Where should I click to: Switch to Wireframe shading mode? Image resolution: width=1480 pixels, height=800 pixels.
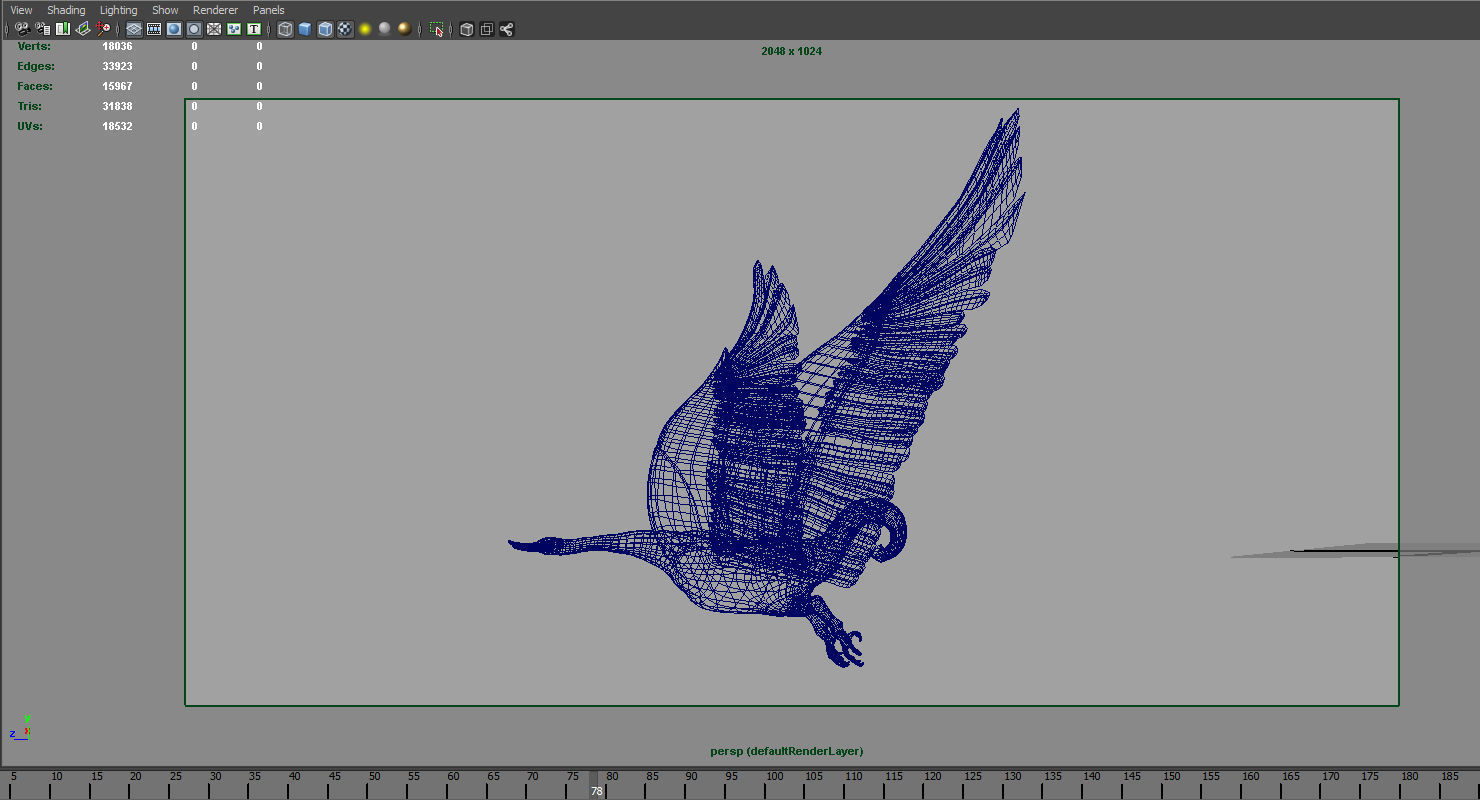coord(285,29)
